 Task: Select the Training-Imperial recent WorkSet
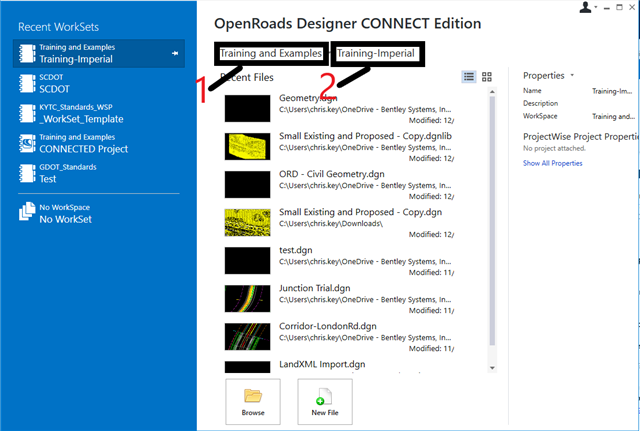[99, 53]
